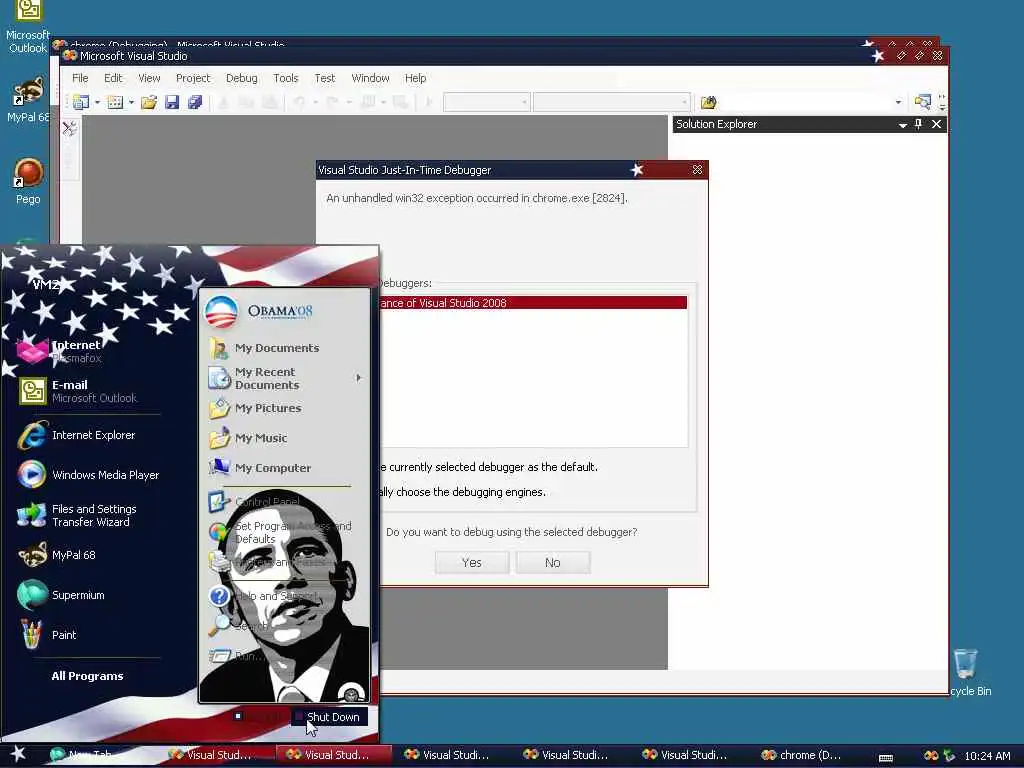The image size is (1024, 768).
Task: Open the Tools menu
Action: (x=285, y=78)
